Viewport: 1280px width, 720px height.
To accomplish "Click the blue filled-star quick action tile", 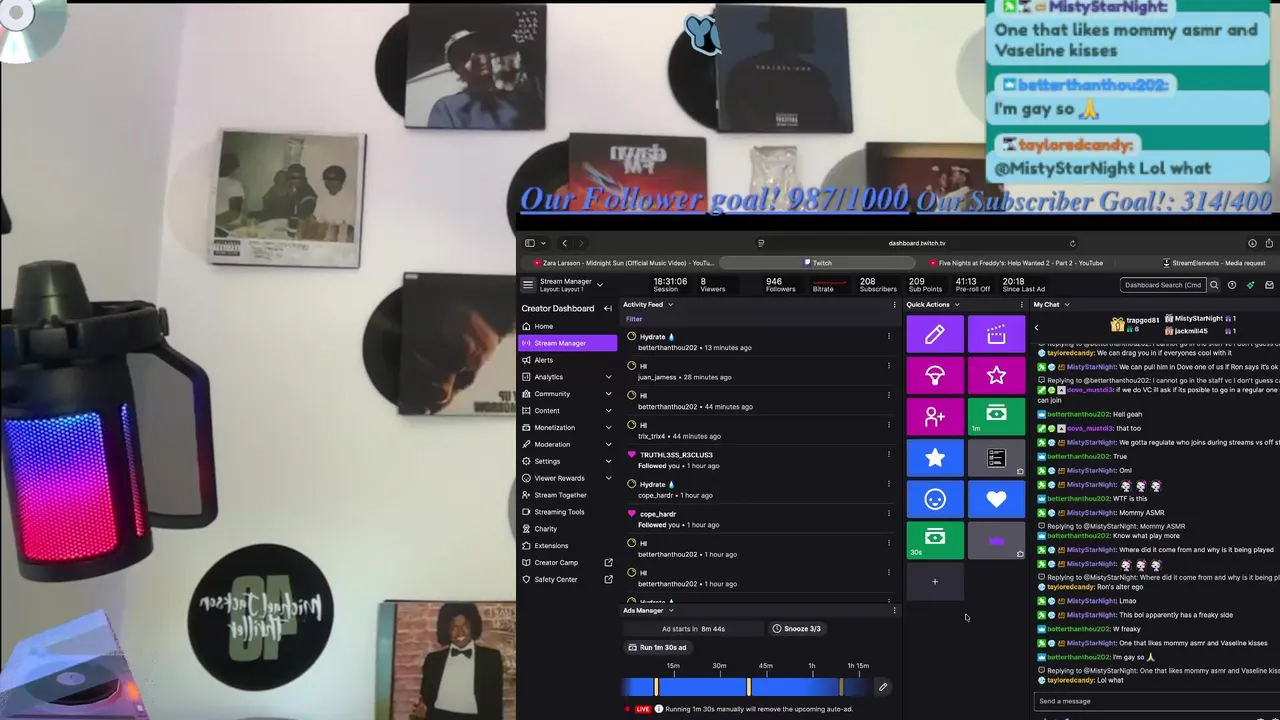I will pyautogui.click(x=935, y=458).
